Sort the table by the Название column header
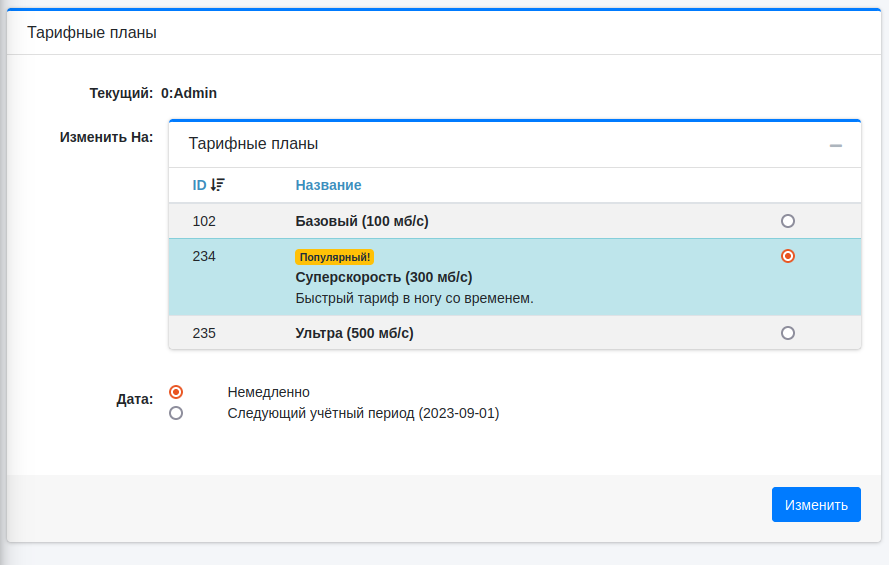This screenshot has height=565, width=889. 328,185
